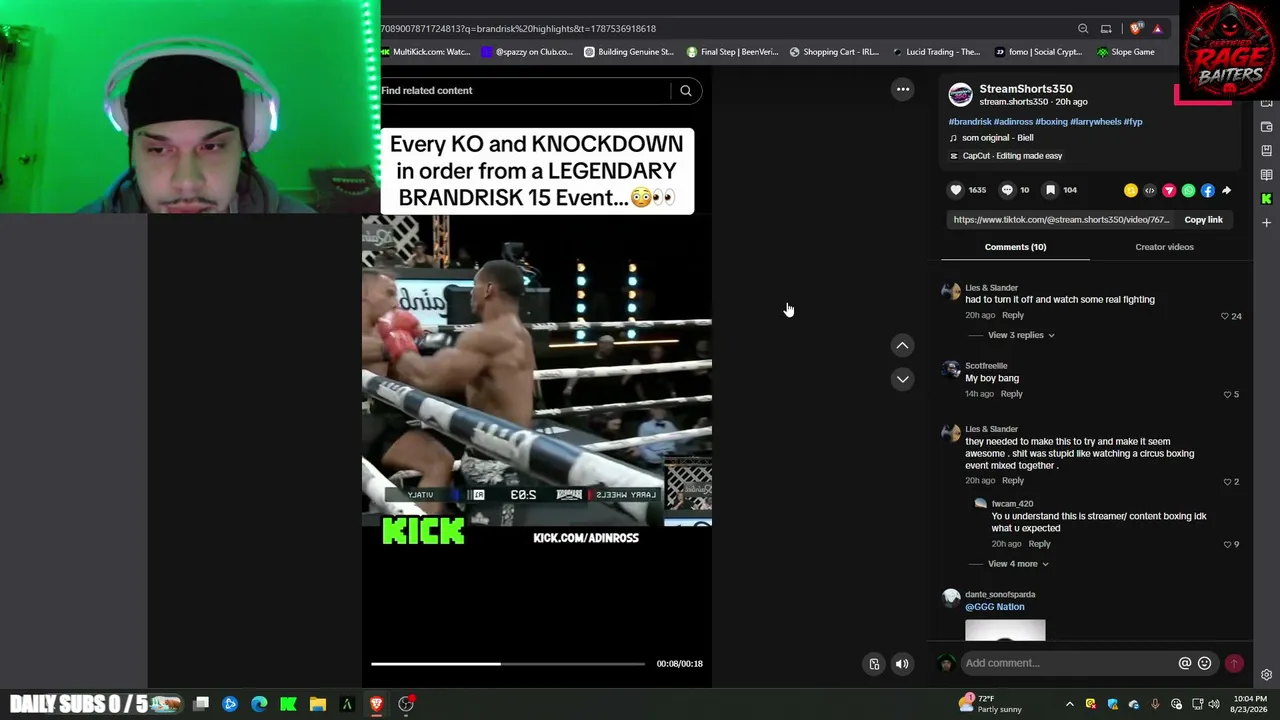1280x720 pixels.
Task: Toggle the auto-scroll button beside the volume
Action: (x=874, y=664)
